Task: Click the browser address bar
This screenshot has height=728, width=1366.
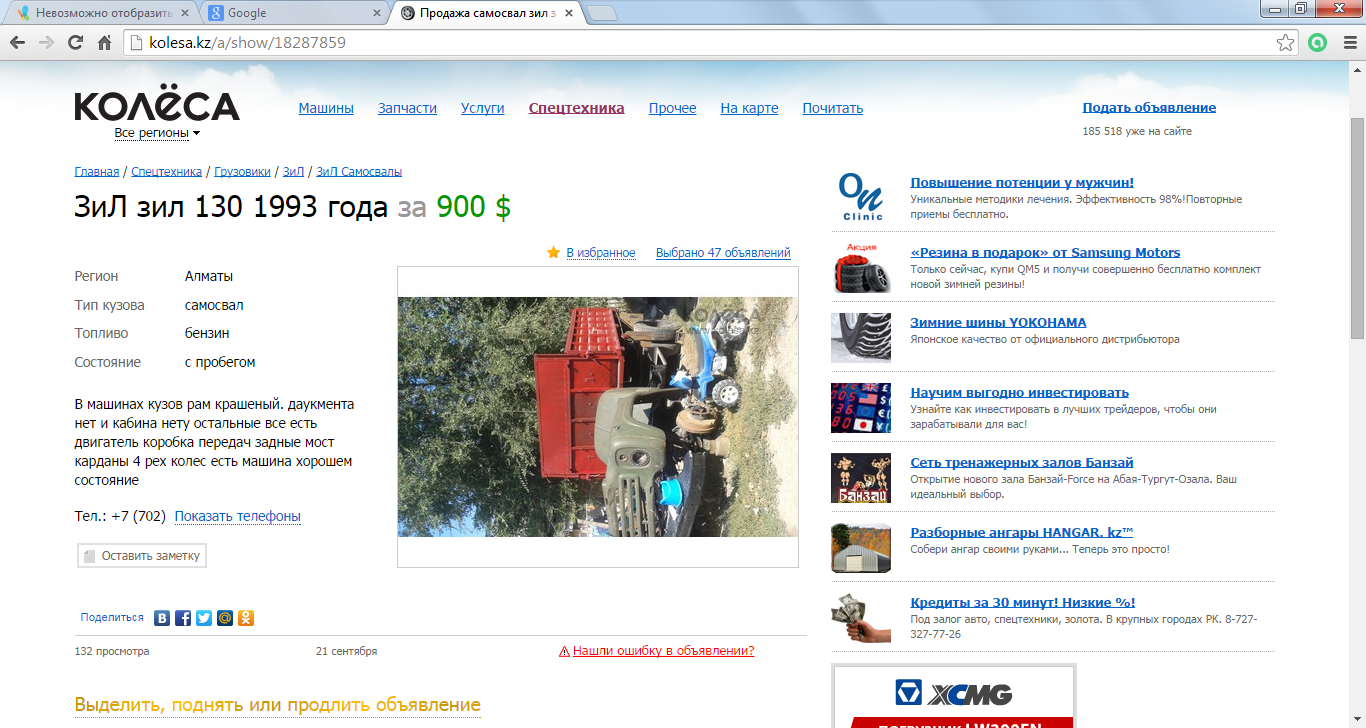Action: pos(700,43)
